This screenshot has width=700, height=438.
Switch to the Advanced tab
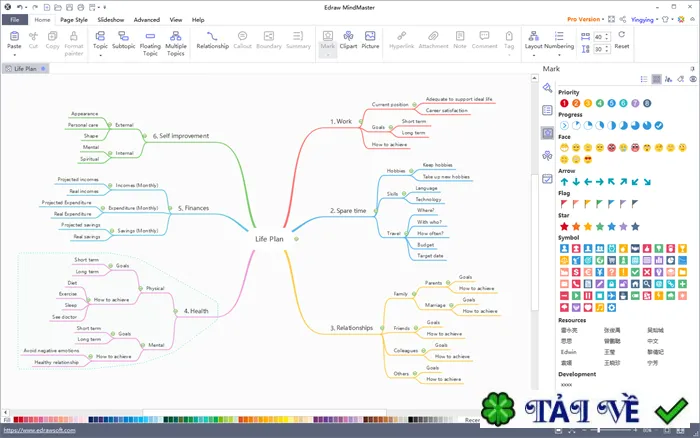(146, 20)
